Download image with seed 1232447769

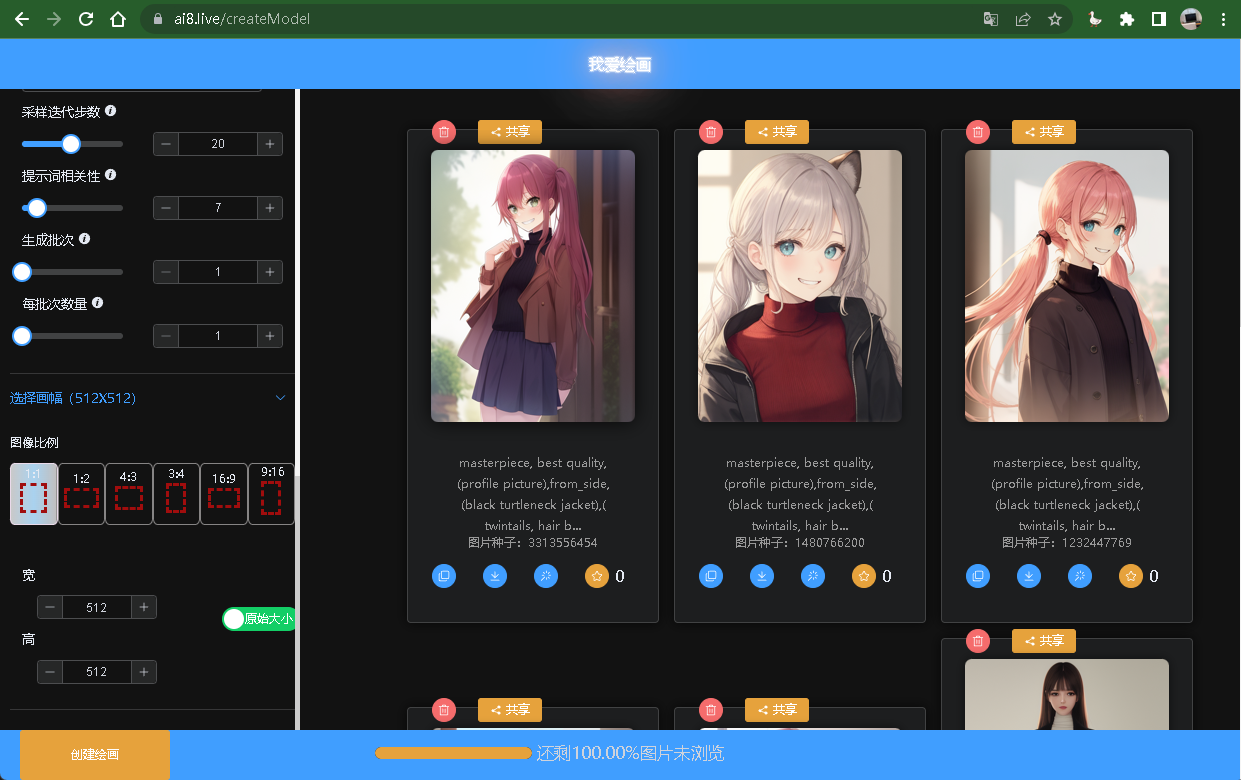pyautogui.click(x=1029, y=576)
